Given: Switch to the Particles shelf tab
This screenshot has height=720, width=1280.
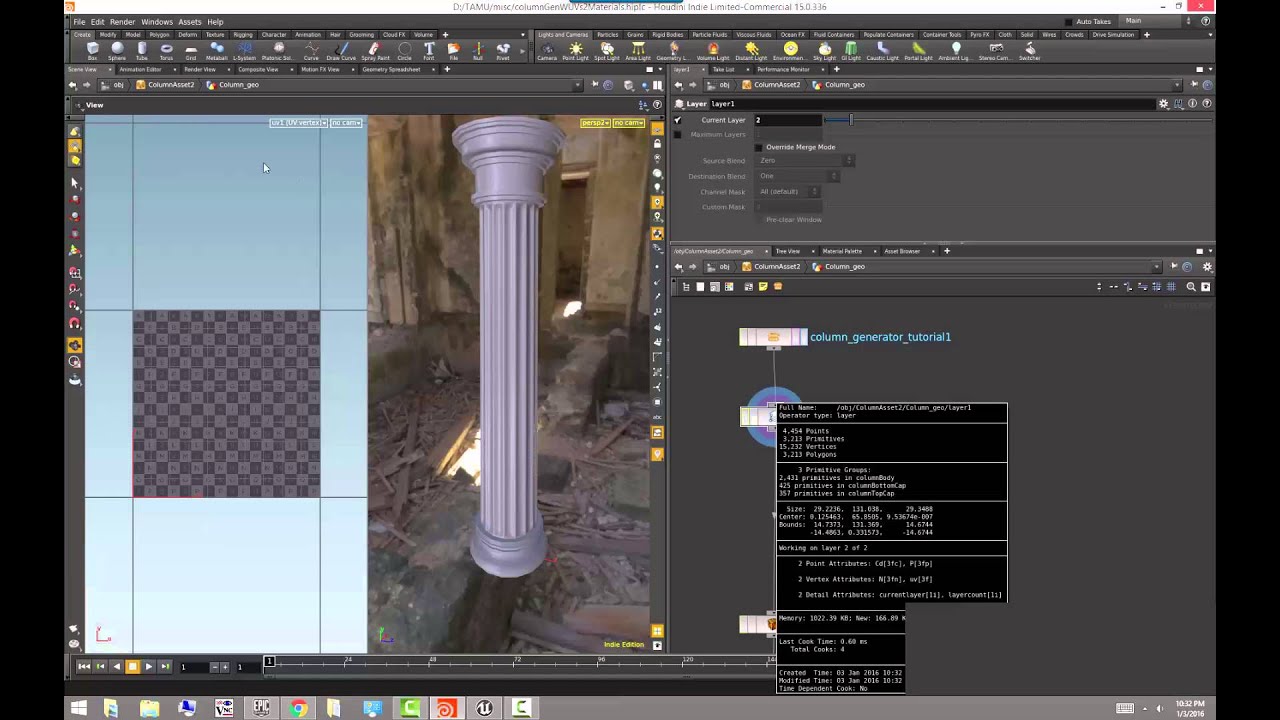Looking at the screenshot, I should tap(607, 35).
